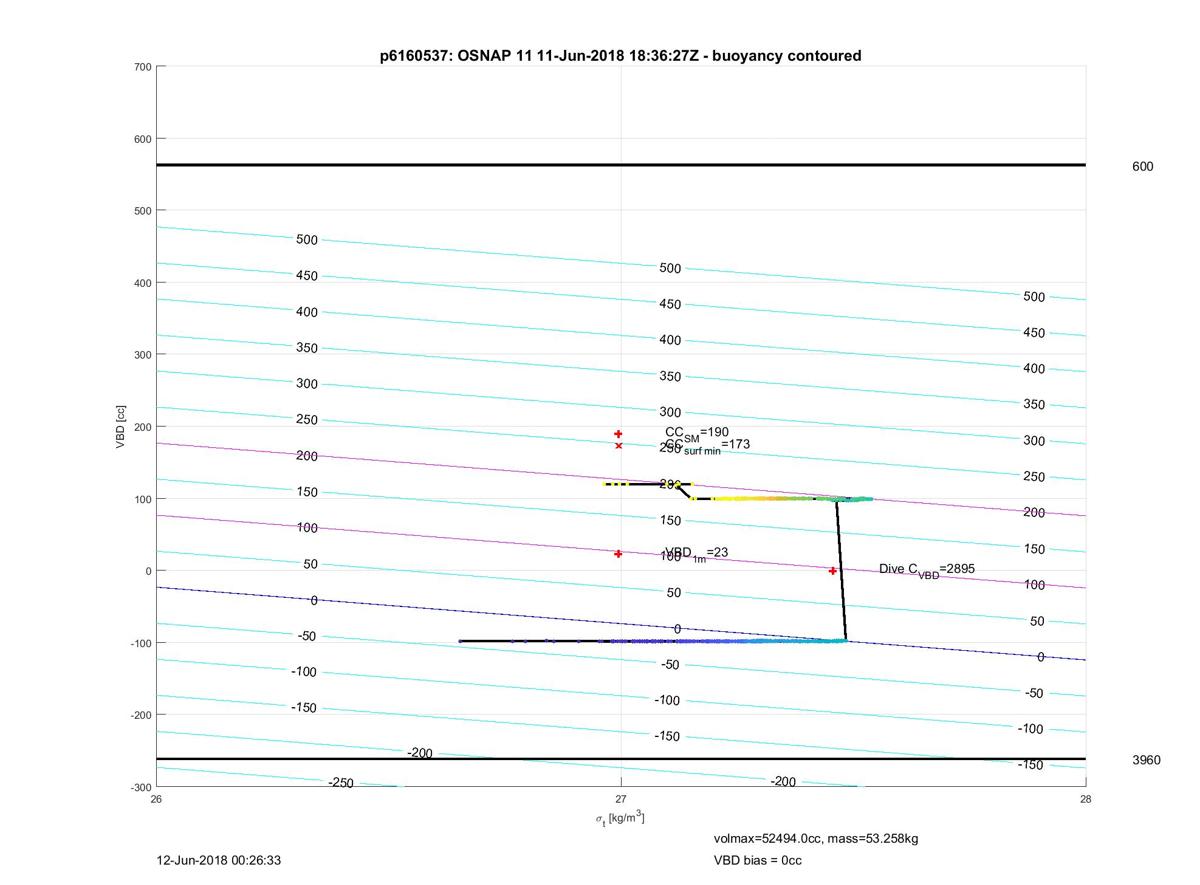Click the '3960' label right of the plot
This screenshot has height=885, width=1200.
click(1146, 760)
